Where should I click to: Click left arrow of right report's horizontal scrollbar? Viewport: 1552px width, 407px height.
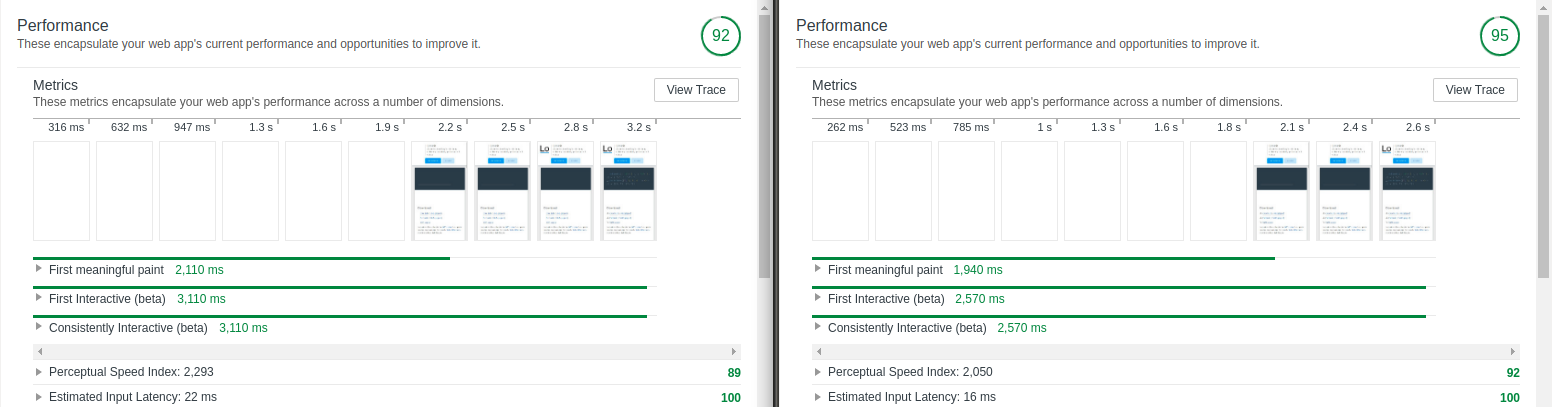click(817, 352)
